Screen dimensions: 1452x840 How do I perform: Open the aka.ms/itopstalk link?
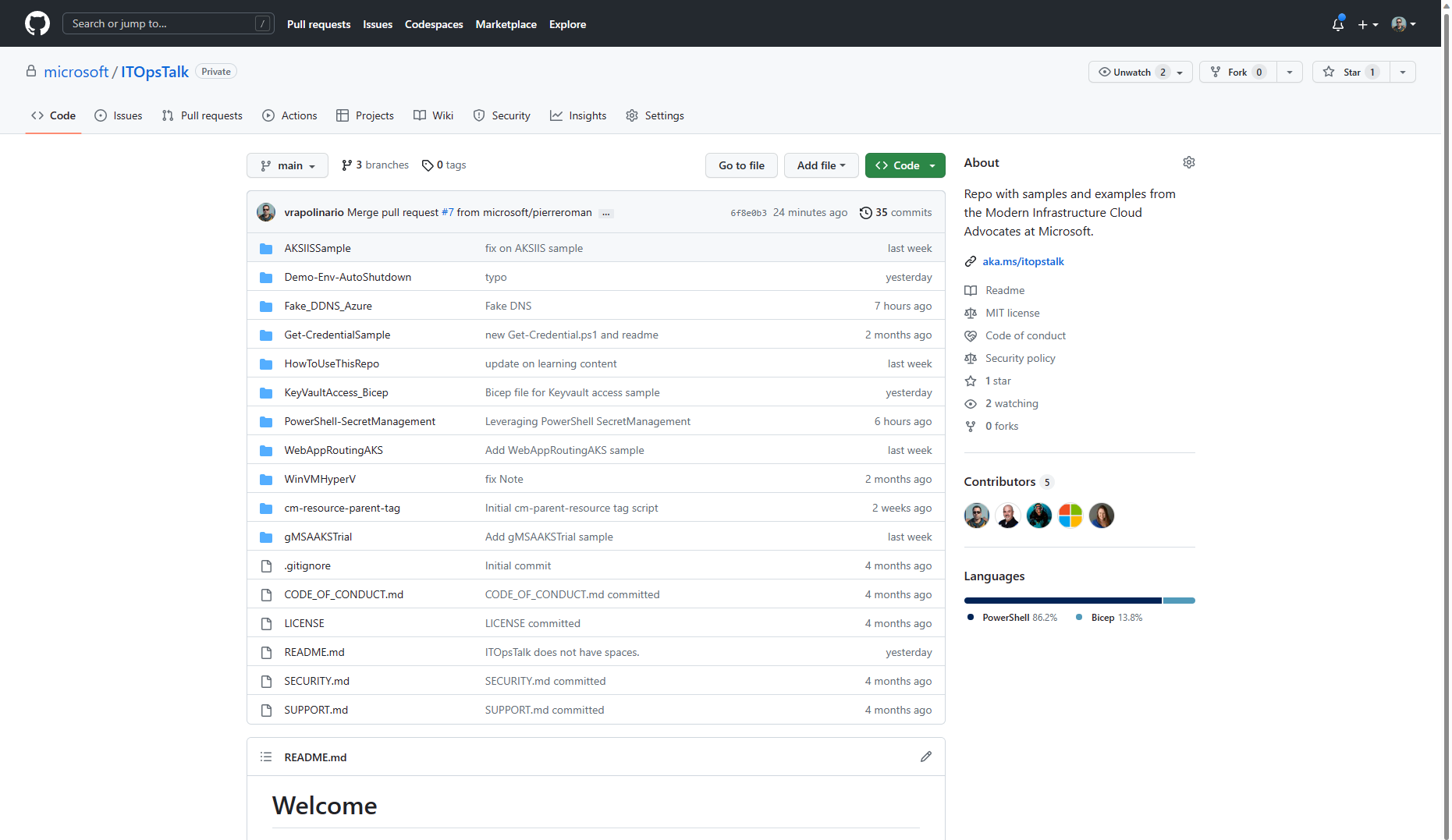[1023, 261]
